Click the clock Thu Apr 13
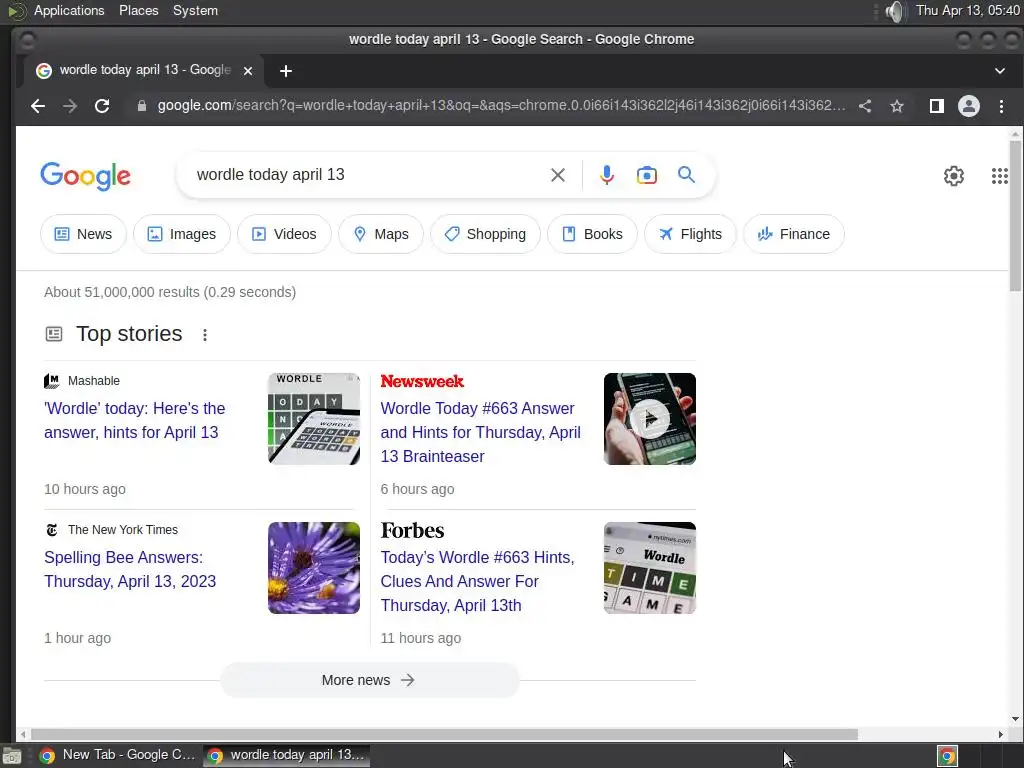Screen dimensions: 1024x768 point(968,10)
